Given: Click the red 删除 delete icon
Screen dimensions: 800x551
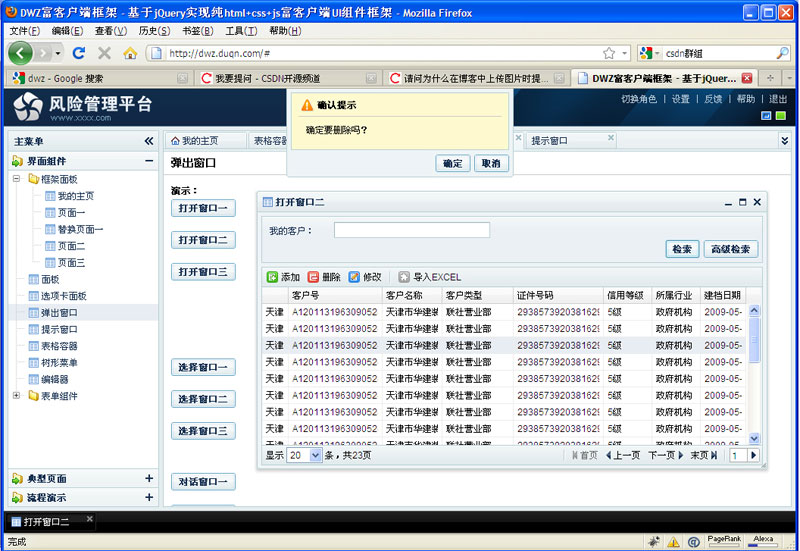Looking at the screenshot, I should [313, 277].
